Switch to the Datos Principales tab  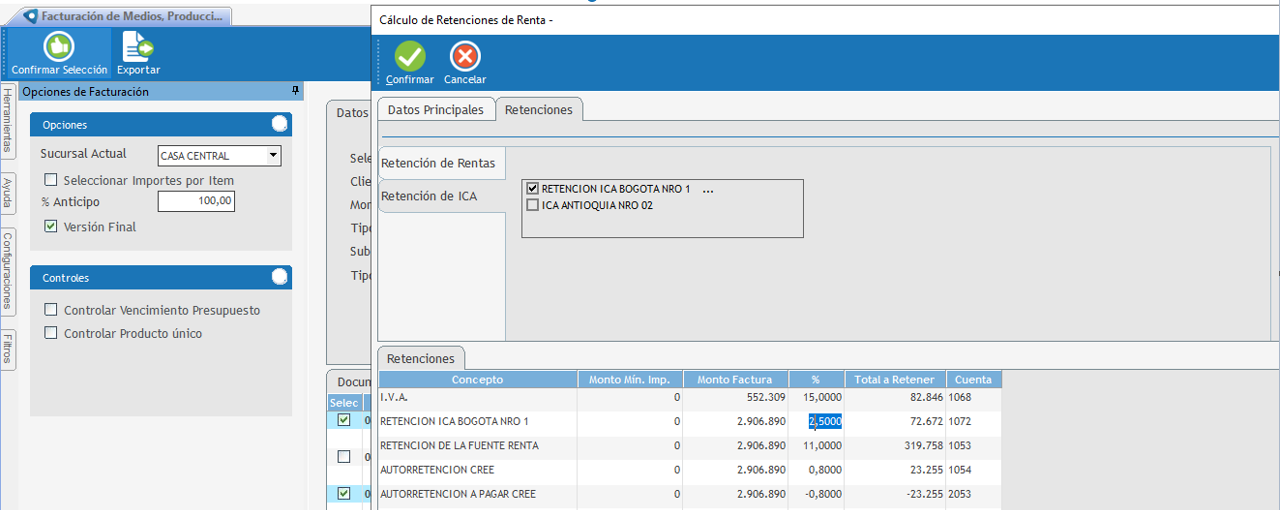pyautogui.click(x=435, y=110)
